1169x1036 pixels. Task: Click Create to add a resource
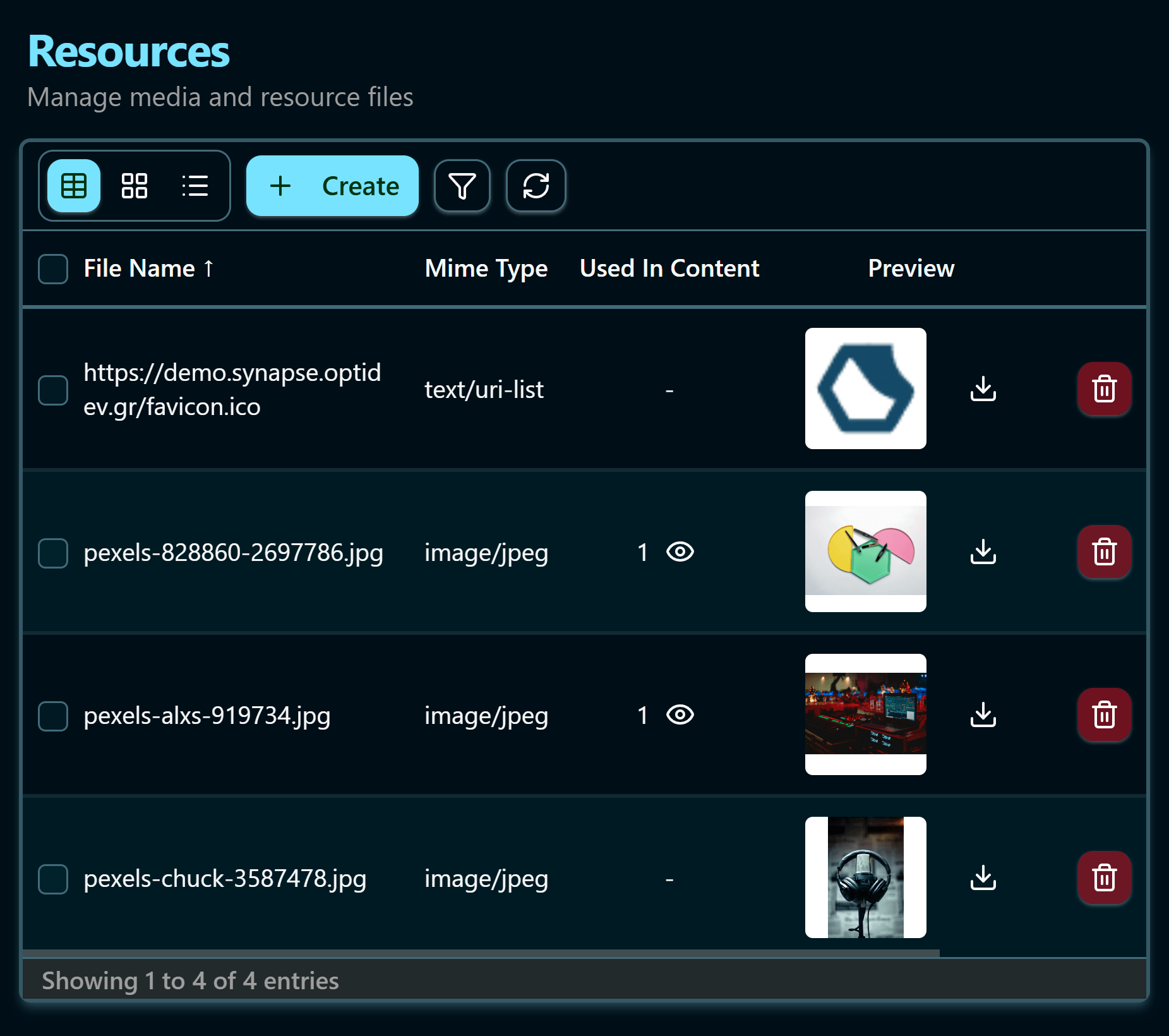pos(332,186)
